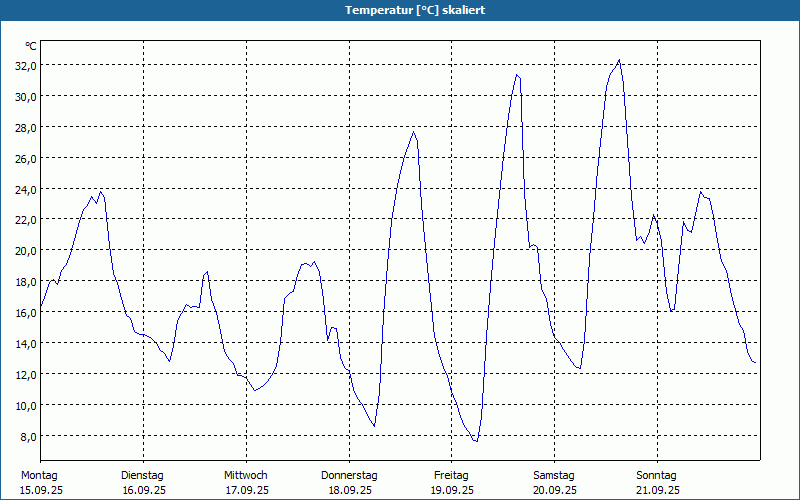Screen dimensions: 800x500
Task: Click the chart title 'Temperatur [°C] skaliert'
Action: (415, 10)
